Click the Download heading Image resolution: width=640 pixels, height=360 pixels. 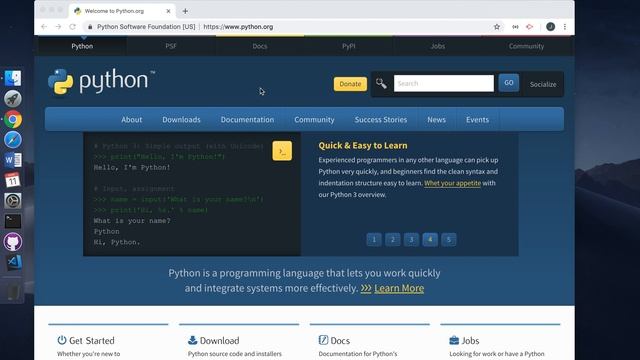point(220,340)
